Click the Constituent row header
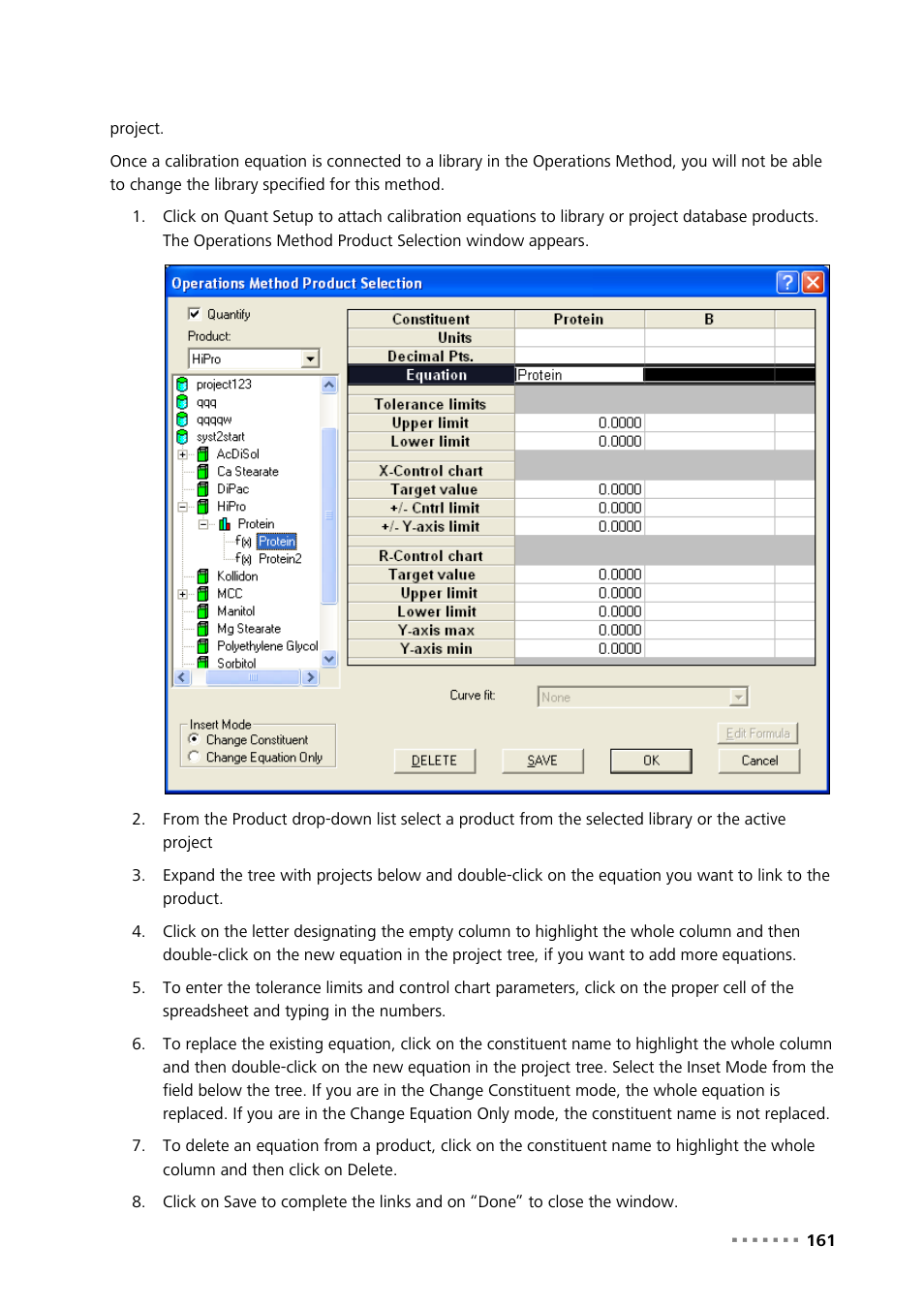Image resolution: width=924 pixels, height=1308 pixels. [x=431, y=319]
